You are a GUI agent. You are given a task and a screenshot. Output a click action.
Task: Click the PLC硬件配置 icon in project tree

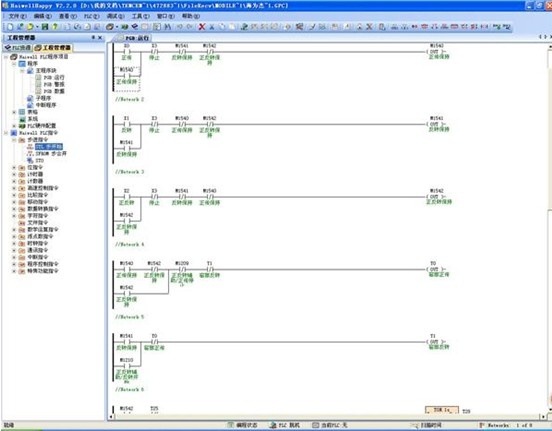tap(22, 126)
